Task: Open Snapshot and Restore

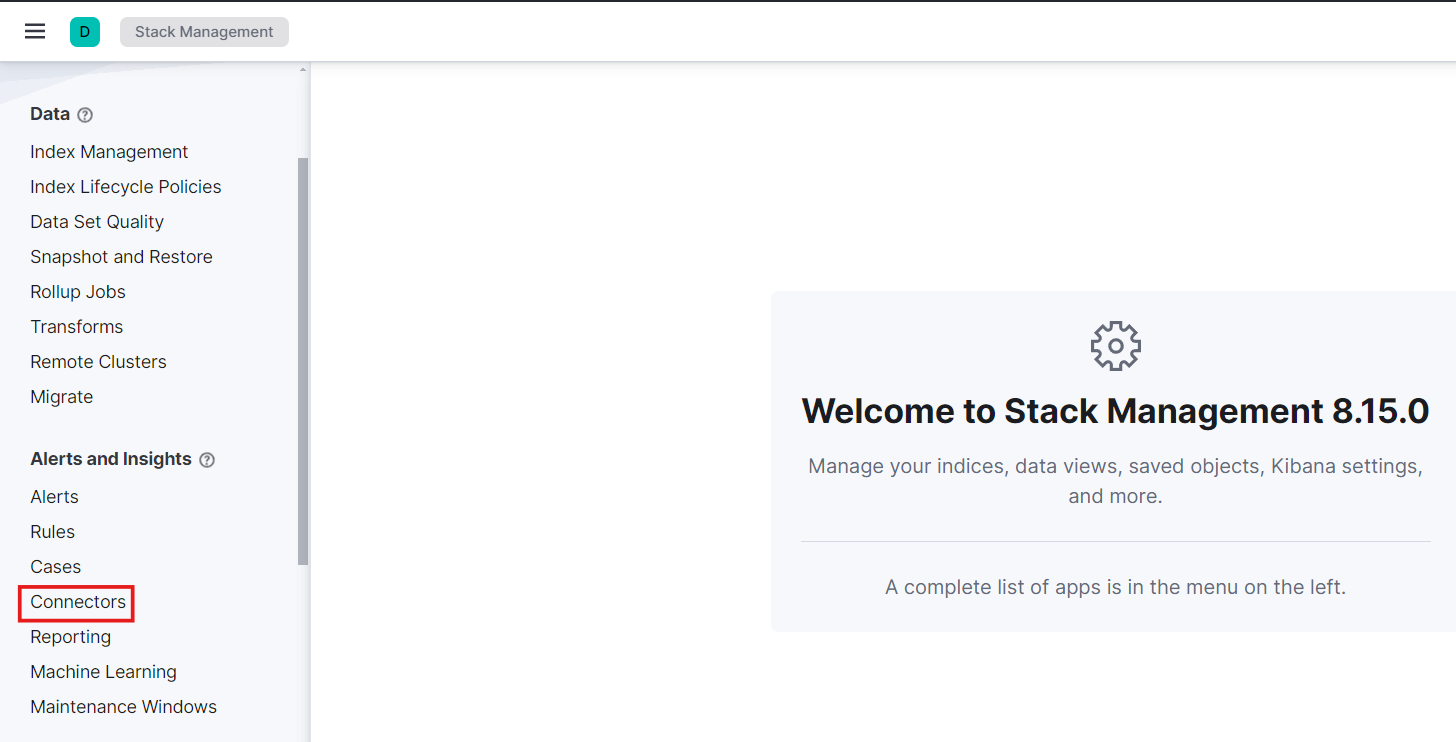Action: point(121,257)
